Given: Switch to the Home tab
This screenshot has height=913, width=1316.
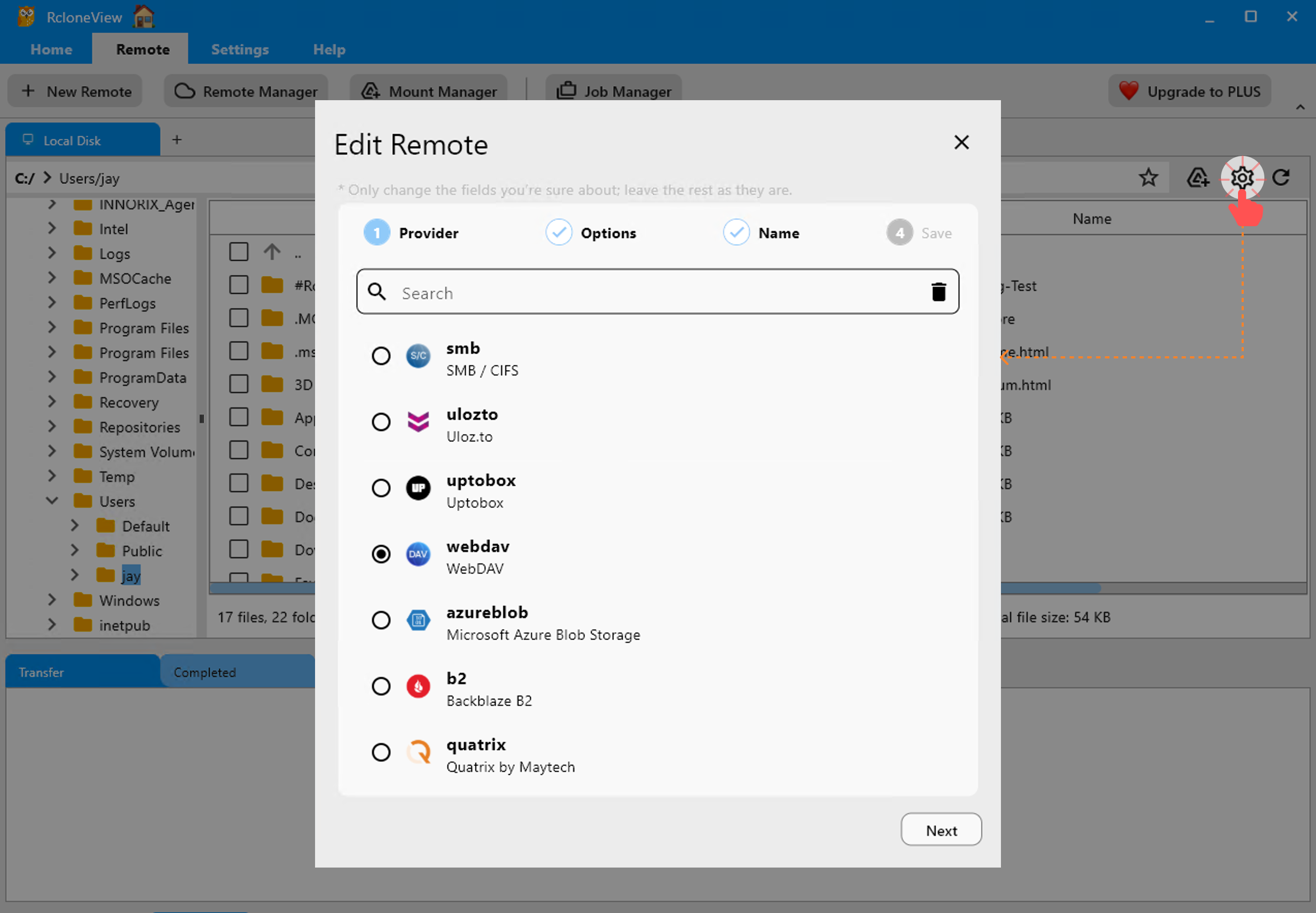Looking at the screenshot, I should click(51, 49).
